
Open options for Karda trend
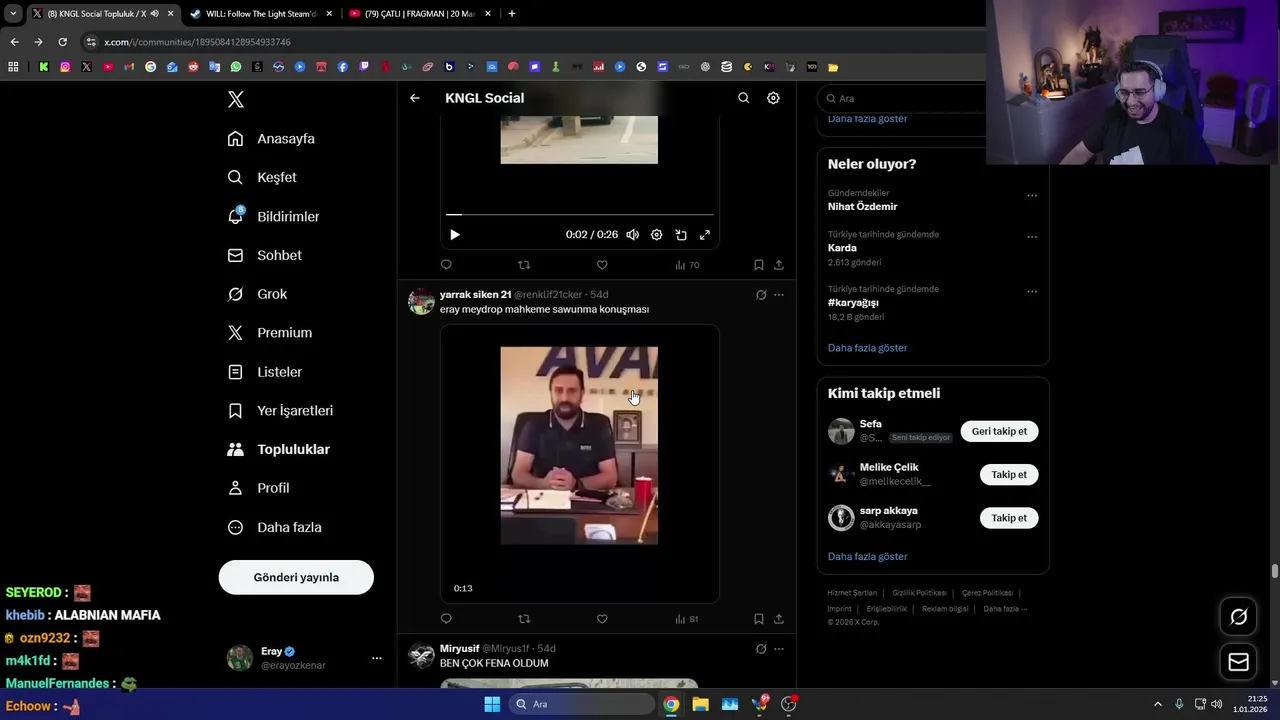pos(1032,237)
